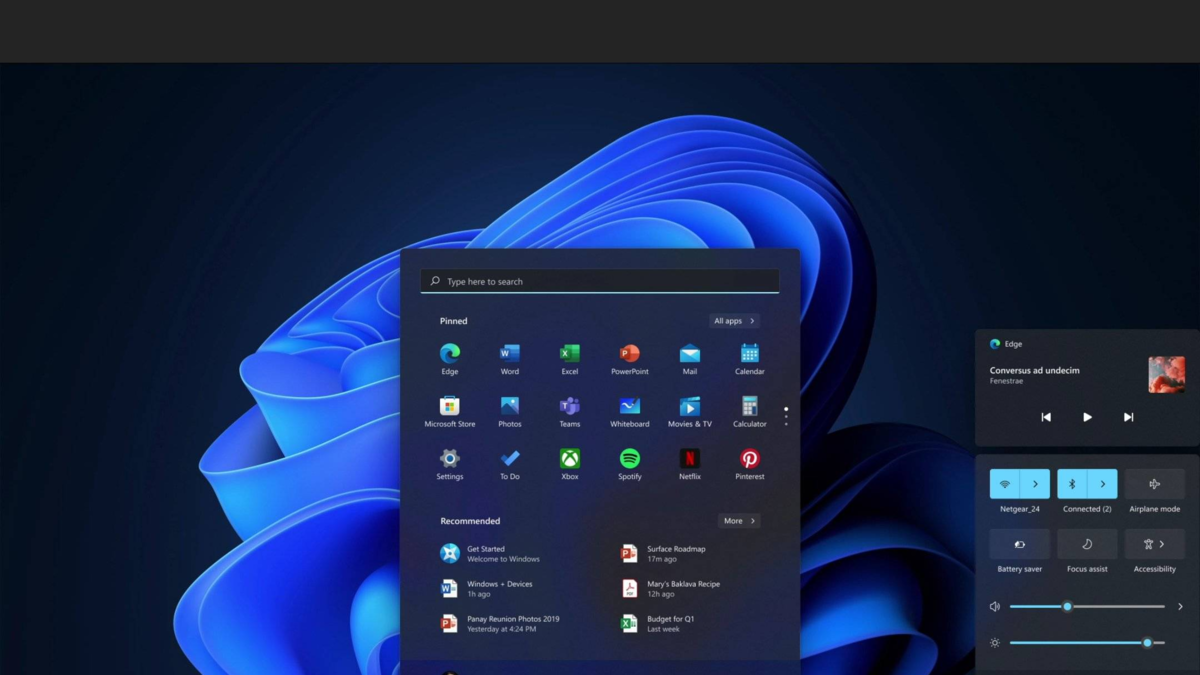
Task: Expand Bluetooth devices chevron
Action: pyautogui.click(x=1103, y=484)
